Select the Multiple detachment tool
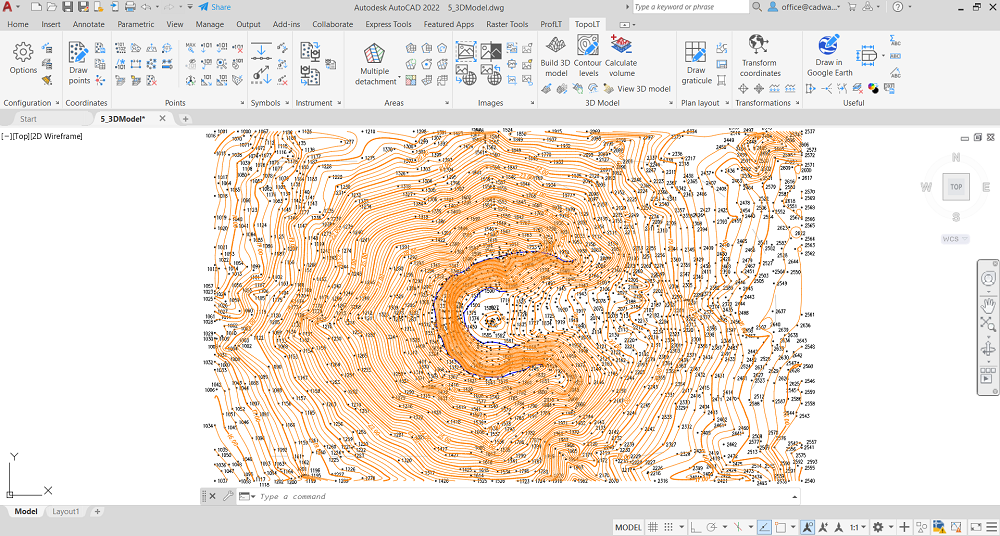The width and height of the screenshot is (1000, 536). [x=376, y=64]
